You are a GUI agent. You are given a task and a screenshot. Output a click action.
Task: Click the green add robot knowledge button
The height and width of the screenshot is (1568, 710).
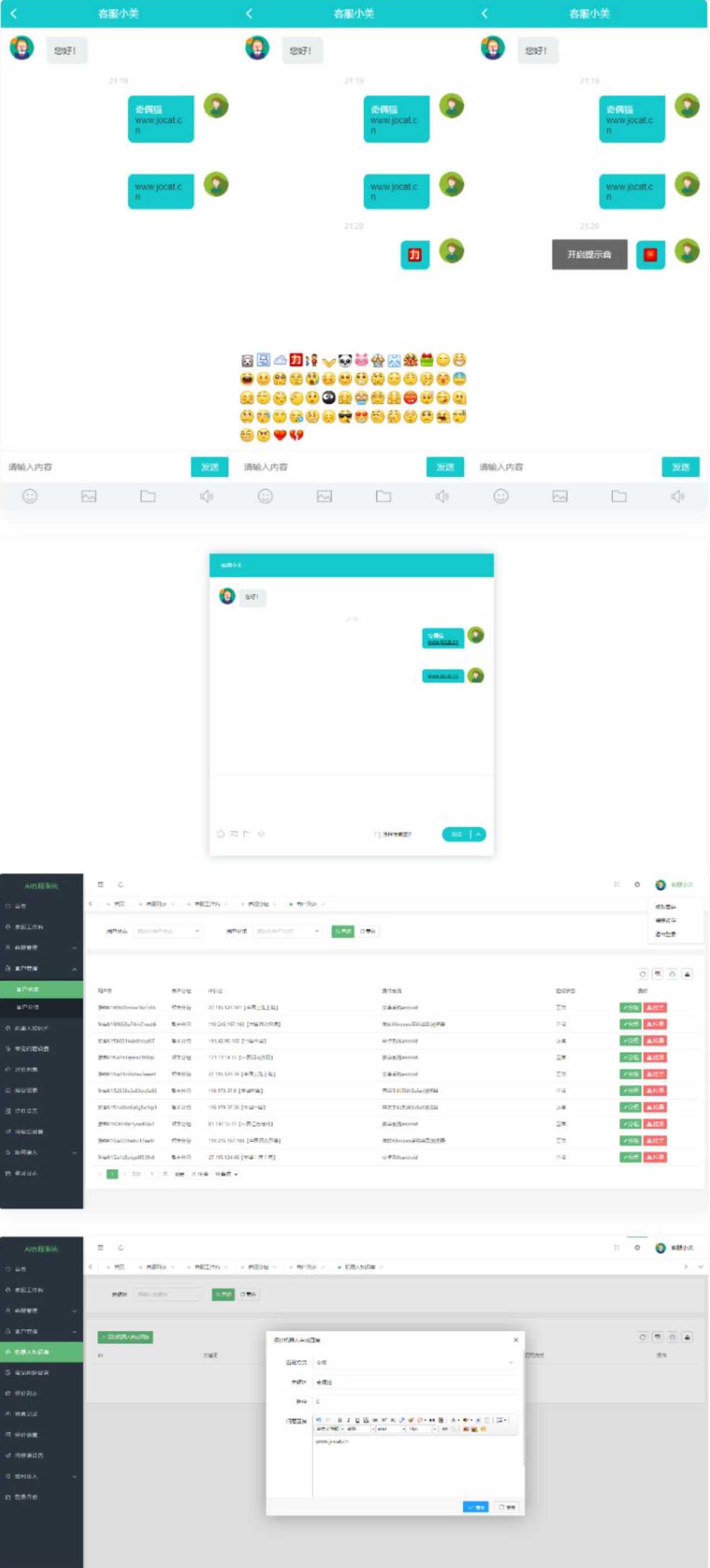click(125, 1337)
